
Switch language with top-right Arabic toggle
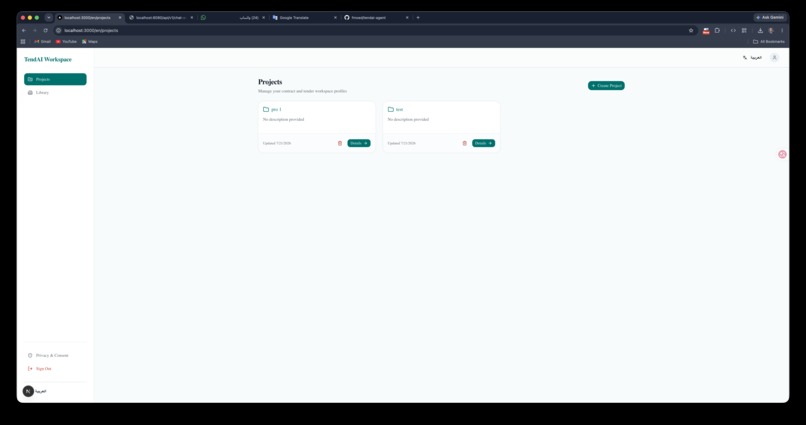[753, 58]
